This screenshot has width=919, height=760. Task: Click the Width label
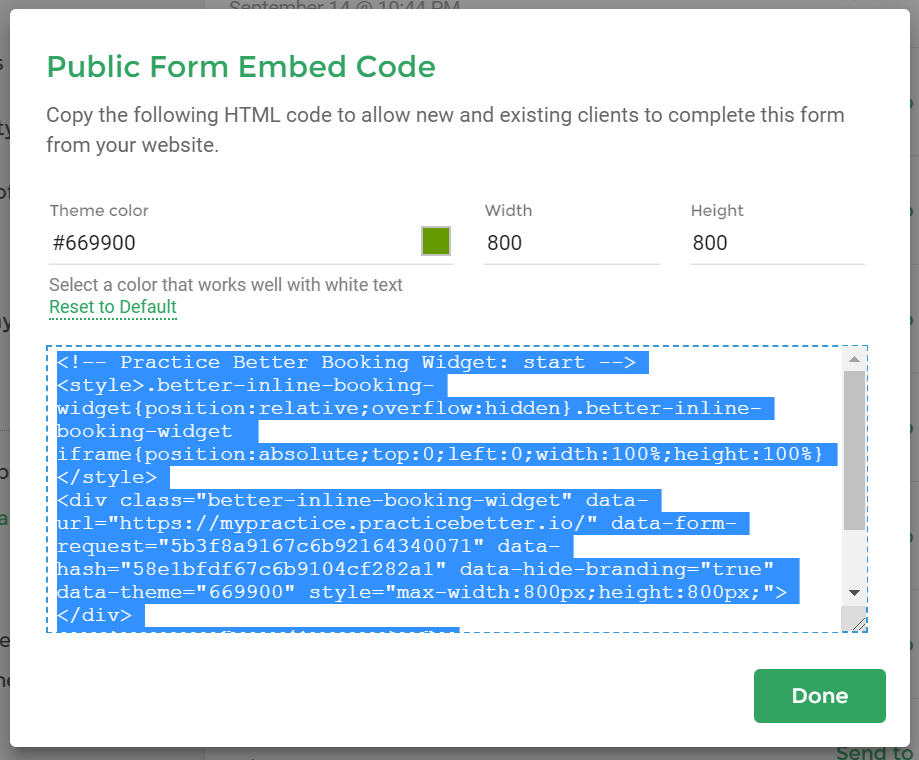point(508,210)
